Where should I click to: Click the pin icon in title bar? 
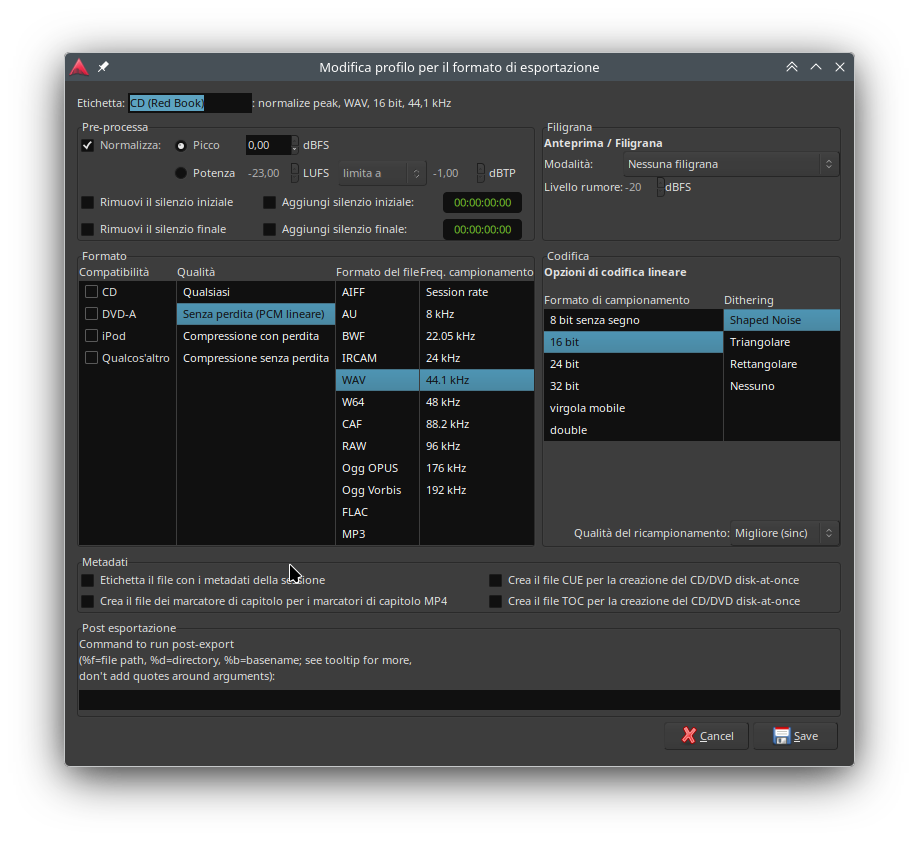coord(103,67)
